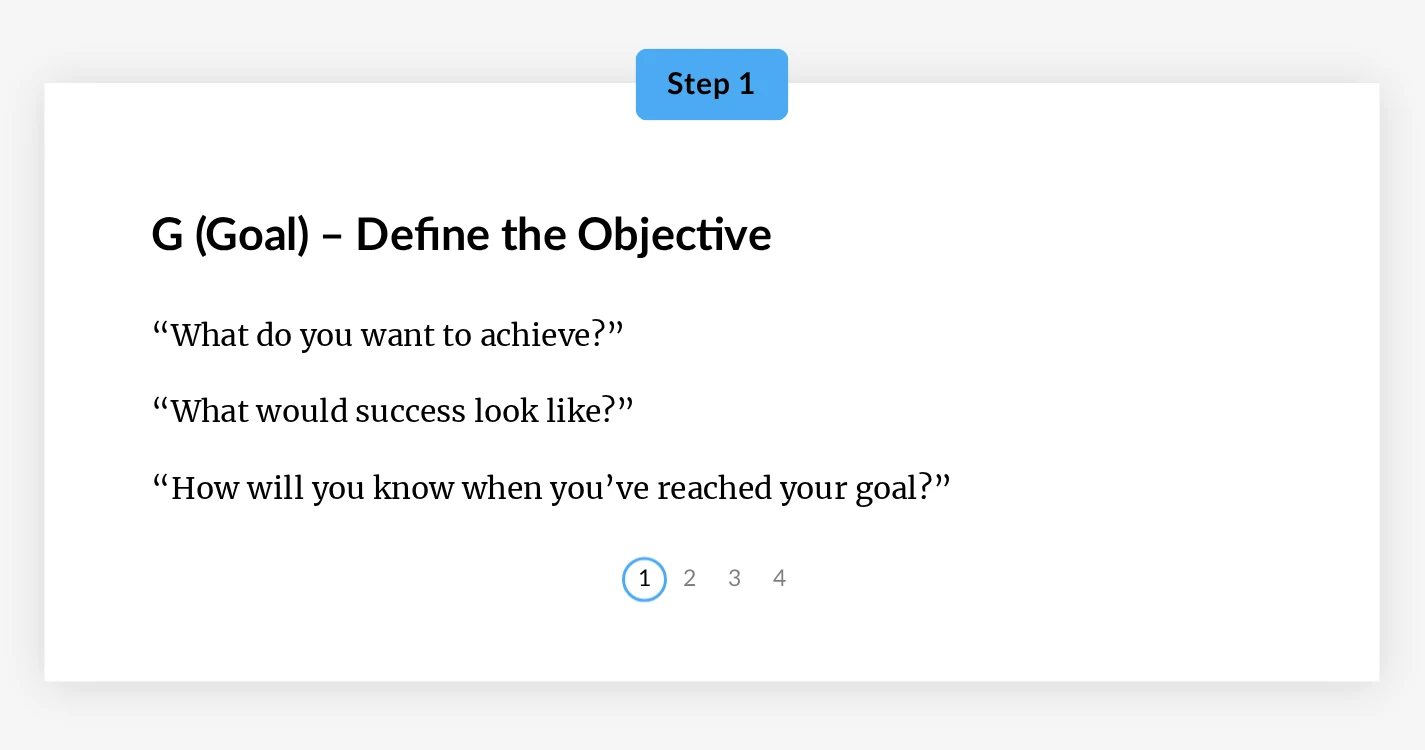Select the "What do you want to achieve?" line
The height and width of the screenshot is (750, 1425).
click(388, 334)
